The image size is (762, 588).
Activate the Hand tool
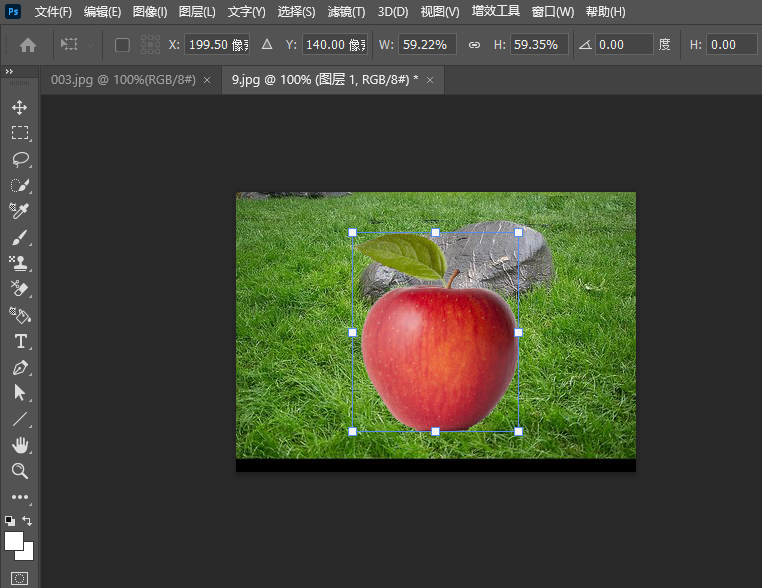(20, 445)
